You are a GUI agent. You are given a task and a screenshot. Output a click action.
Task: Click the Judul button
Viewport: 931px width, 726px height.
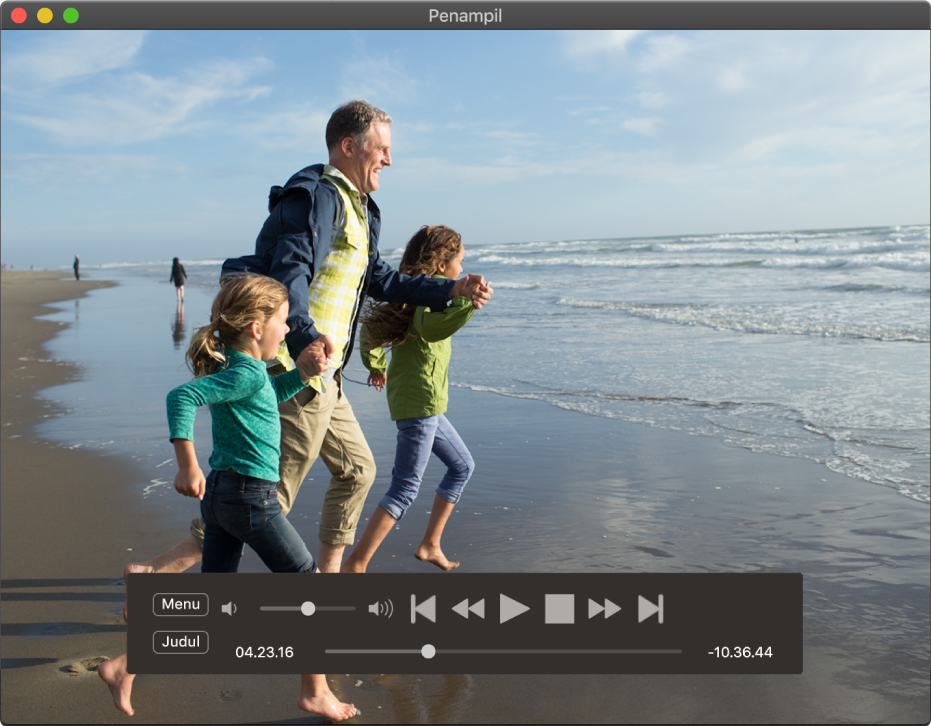180,642
